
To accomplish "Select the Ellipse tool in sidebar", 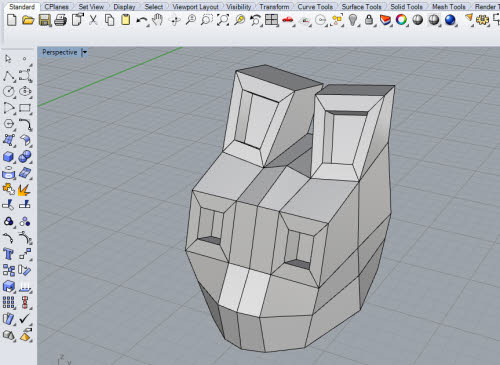I will coord(25,91).
